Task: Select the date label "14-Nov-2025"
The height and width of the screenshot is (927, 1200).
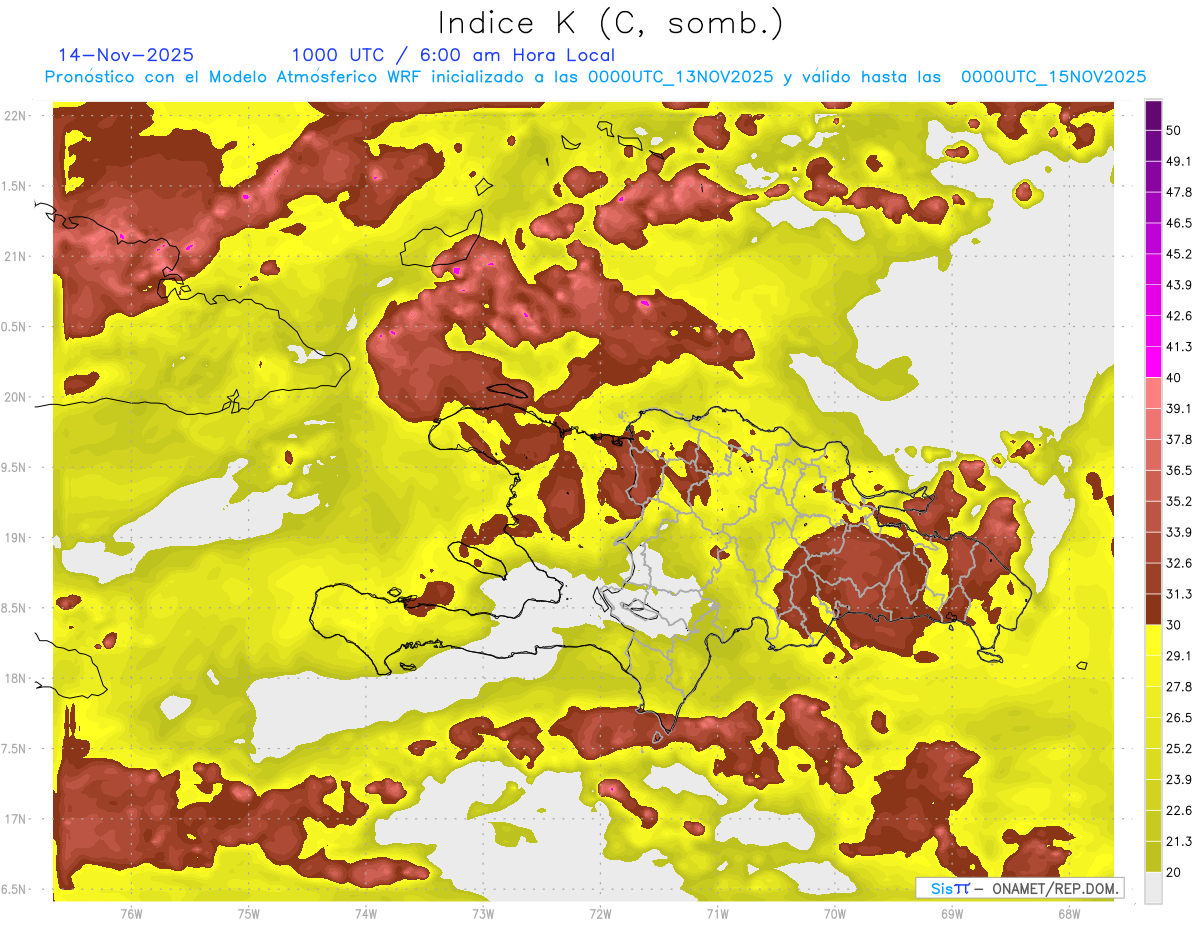Action: point(126,56)
